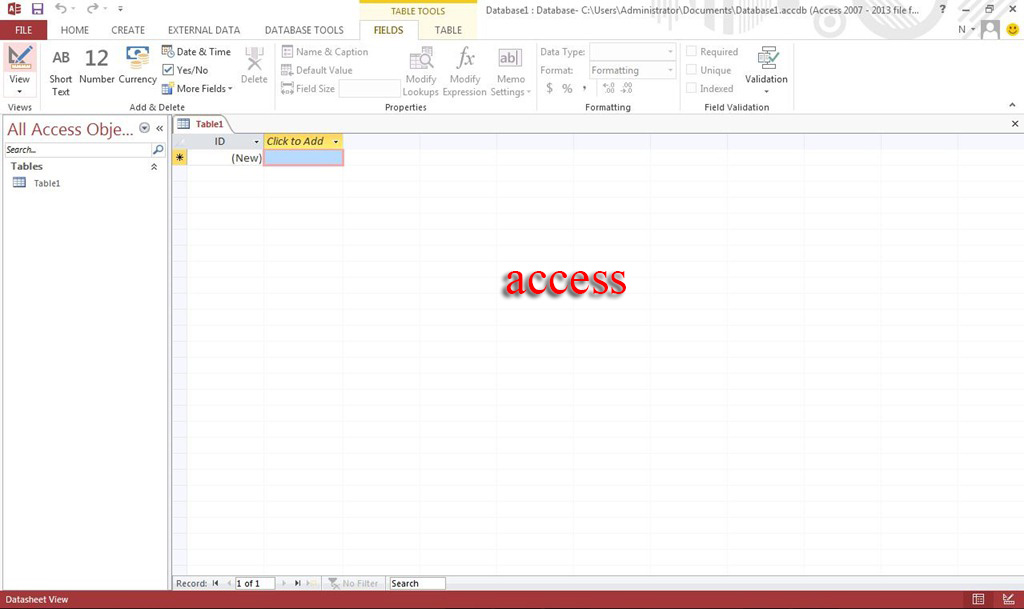Close the Table1 document window
This screenshot has width=1024, height=609.
point(1015,123)
